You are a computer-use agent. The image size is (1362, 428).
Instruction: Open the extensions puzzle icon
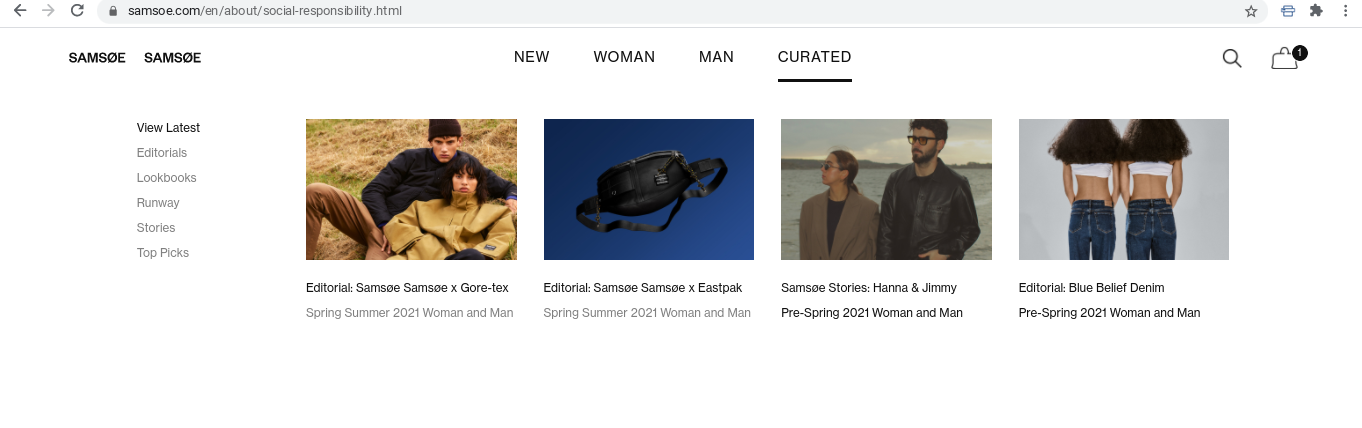[1316, 11]
